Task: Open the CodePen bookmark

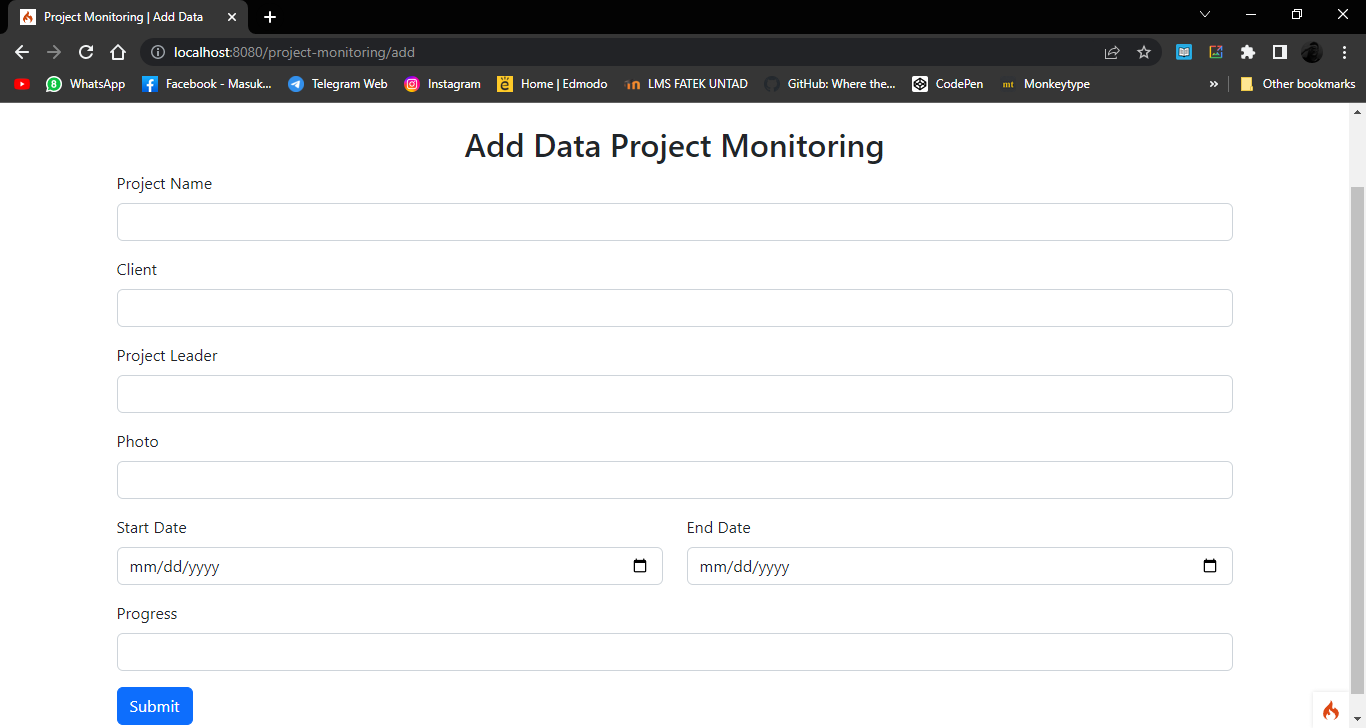Action: click(x=948, y=84)
